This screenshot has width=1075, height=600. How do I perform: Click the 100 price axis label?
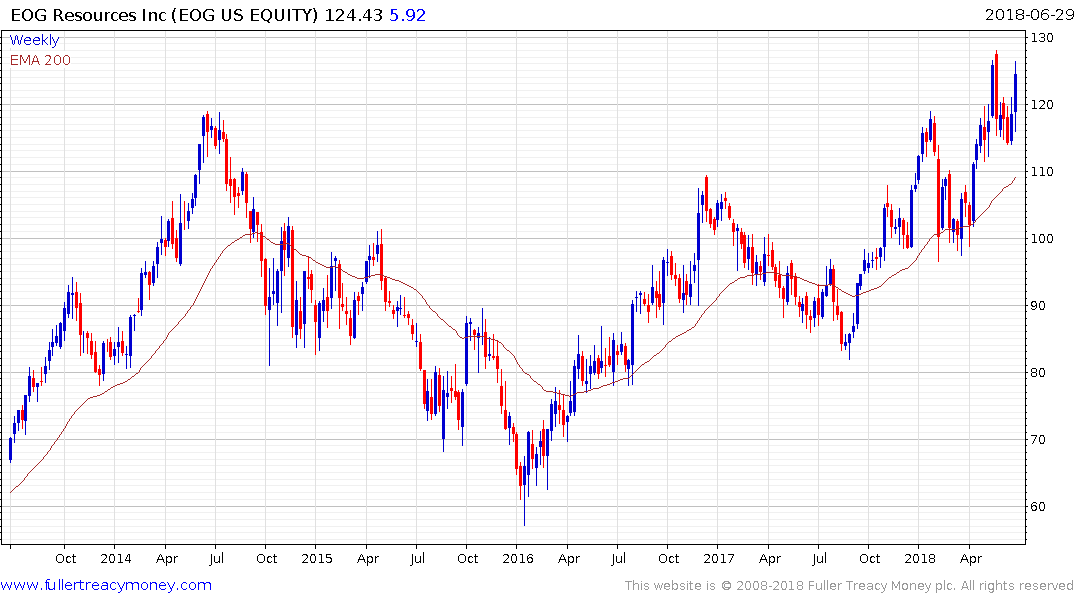[1042, 239]
